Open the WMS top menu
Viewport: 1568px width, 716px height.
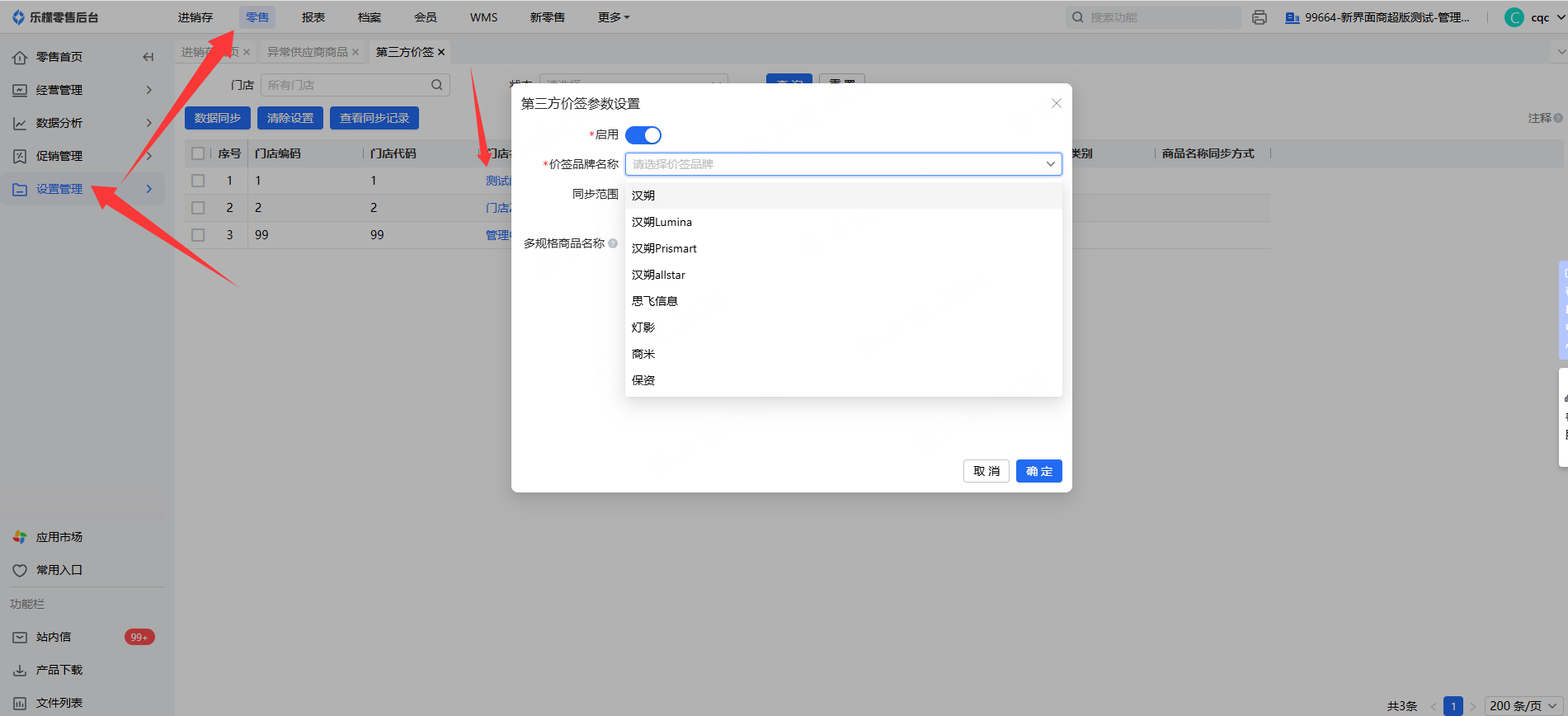tap(484, 17)
